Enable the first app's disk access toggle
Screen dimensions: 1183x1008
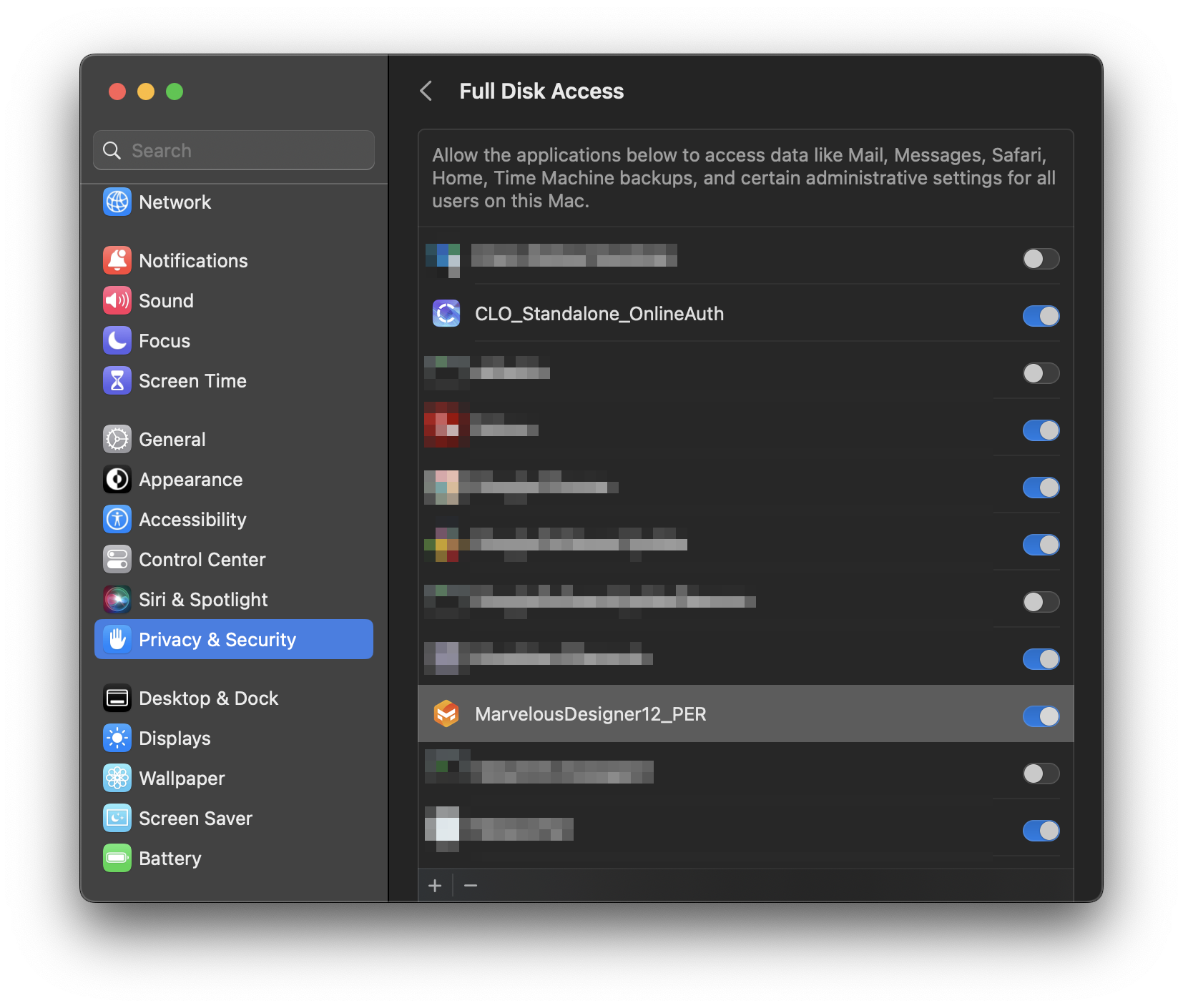coord(1041,259)
